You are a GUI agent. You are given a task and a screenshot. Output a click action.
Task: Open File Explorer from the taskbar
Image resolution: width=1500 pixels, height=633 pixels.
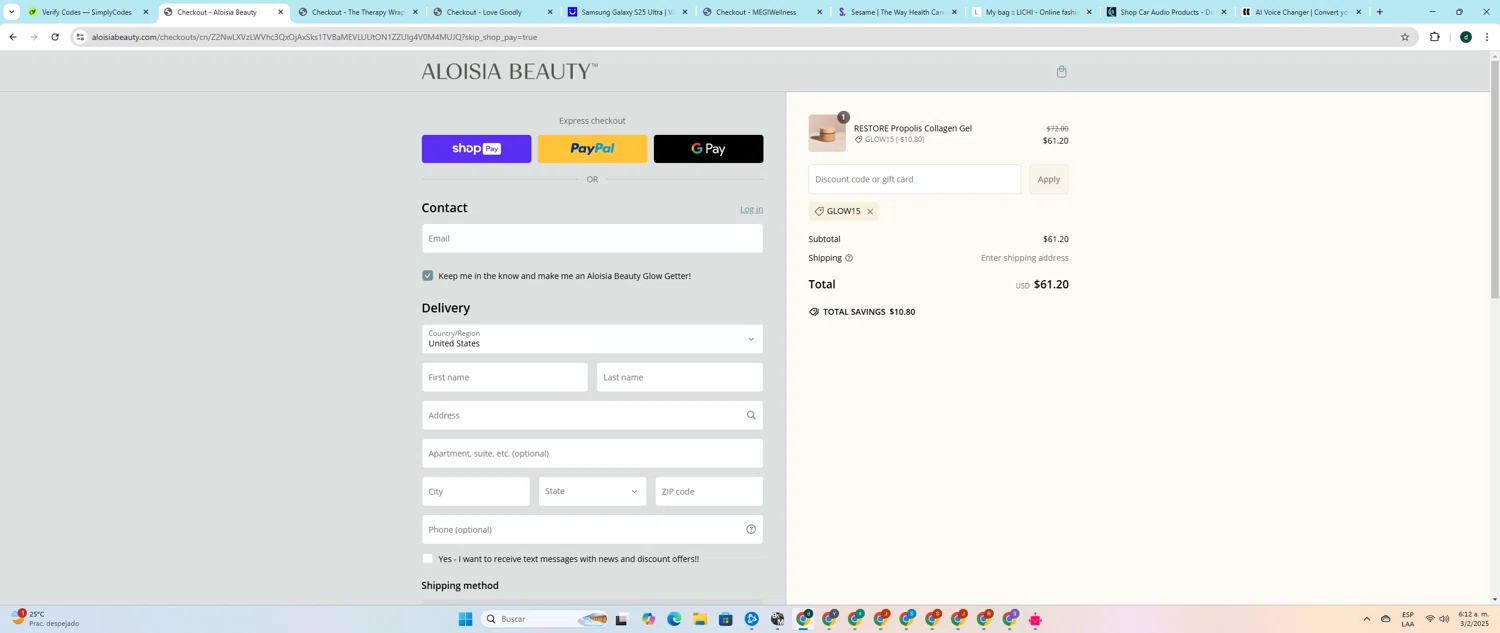click(700, 620)
